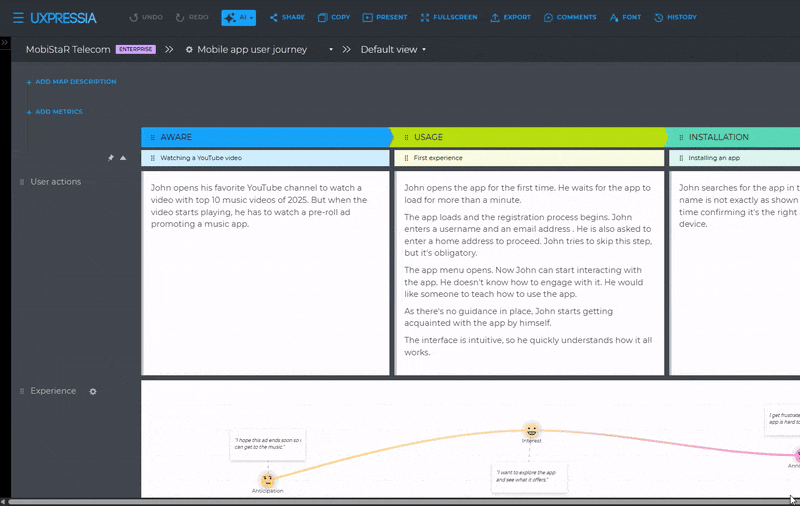This screenshot has height=506, width=800.
Task: Click 'Watching a YouTube video' substage
Action: click(265, 158)
